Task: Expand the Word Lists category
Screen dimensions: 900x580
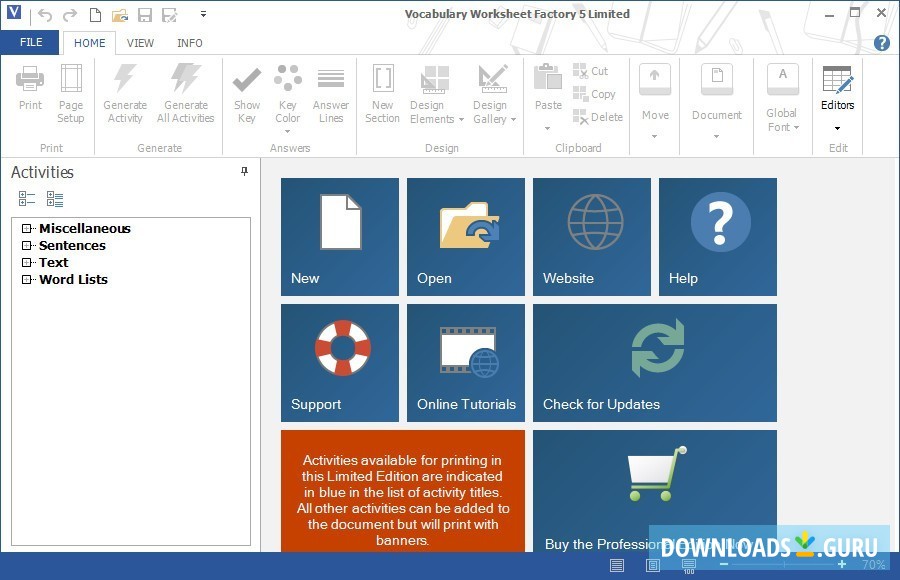Action: (x=26, y=279)
